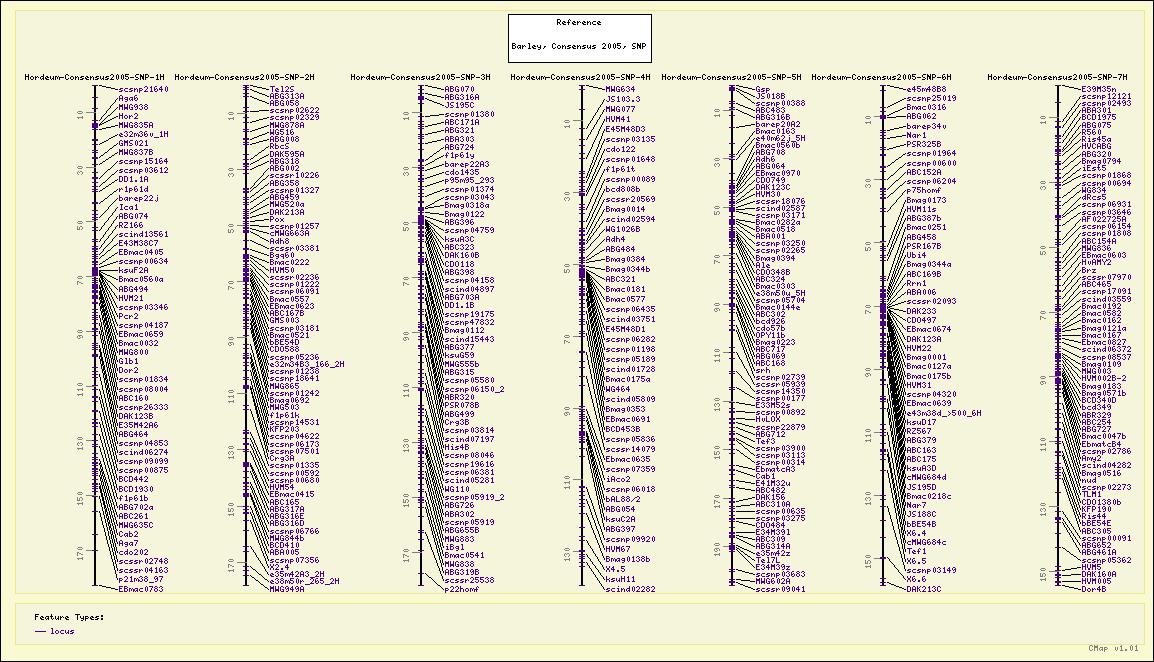Click the Hordeum-Consensus2005-SNP-7H map heading
Image resolution: width=1154 pixels, height=662 pixels.
click(1057, 77)
